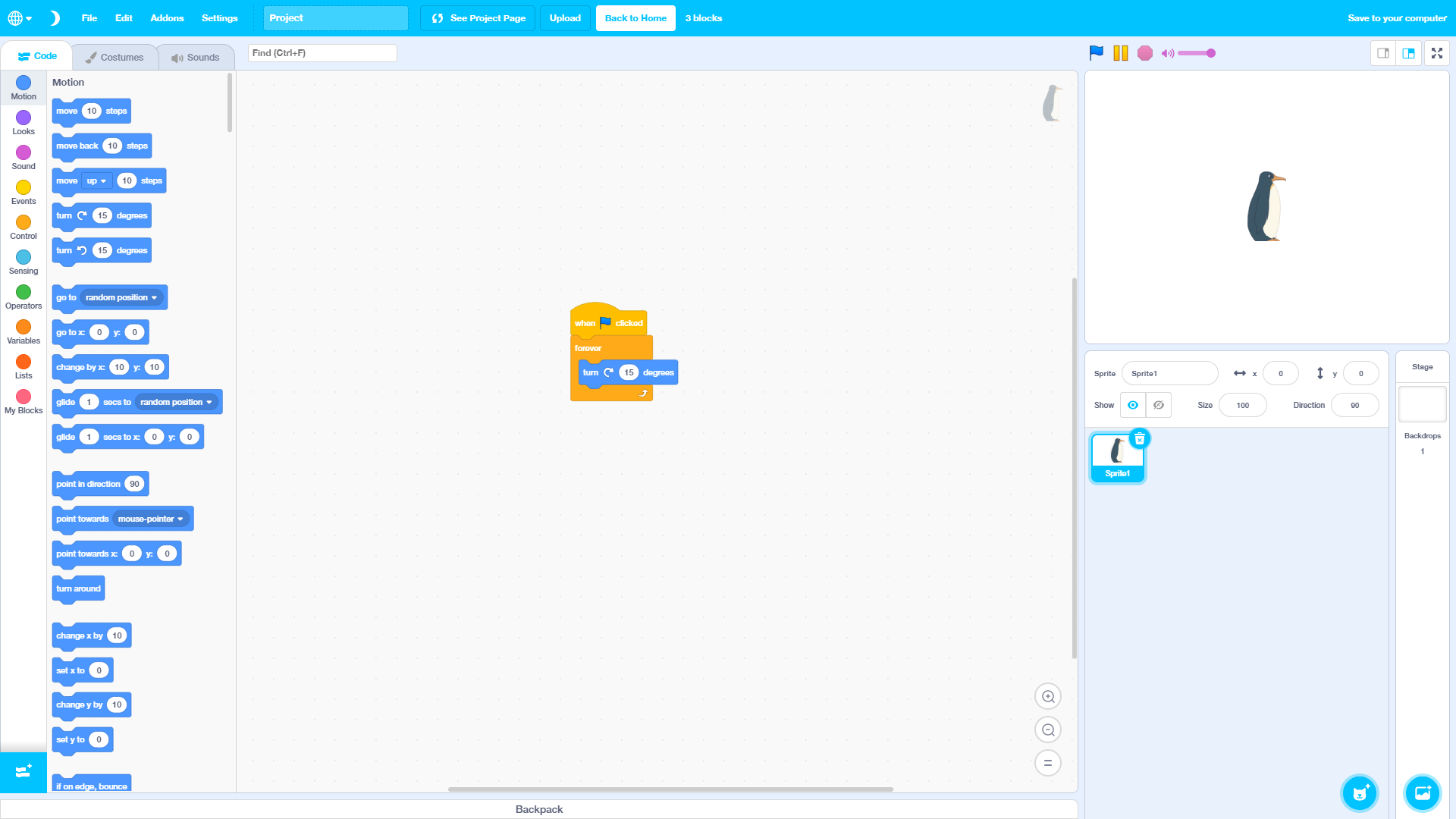1456x819 pixels.
Task: Show Sprite1 using the eye toggle
Action: pyautogui.click(x=1132, y=405)
